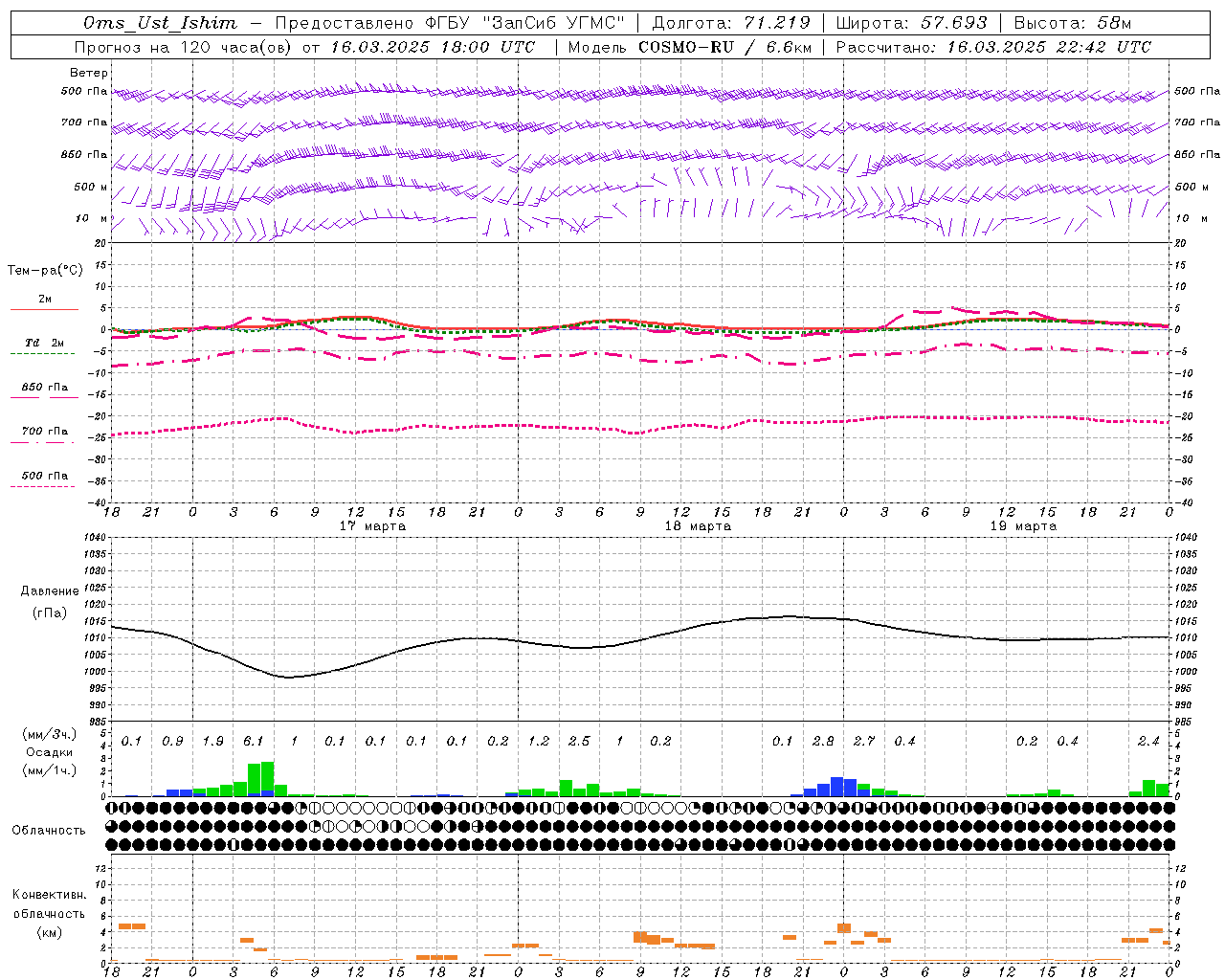Click the 1.2 precipitation total
Viewport: 1225px width, 980px height.
[x=539, y=742]
